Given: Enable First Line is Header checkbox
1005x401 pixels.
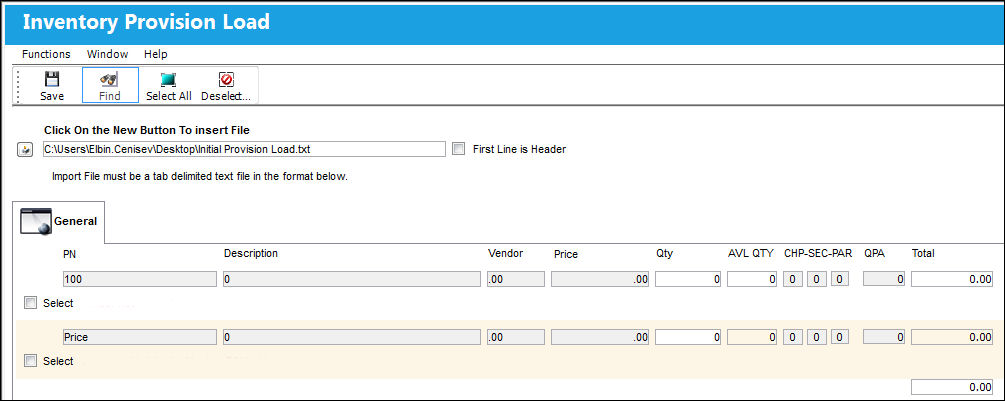Looking at the screenshot, I should (458, 149).
